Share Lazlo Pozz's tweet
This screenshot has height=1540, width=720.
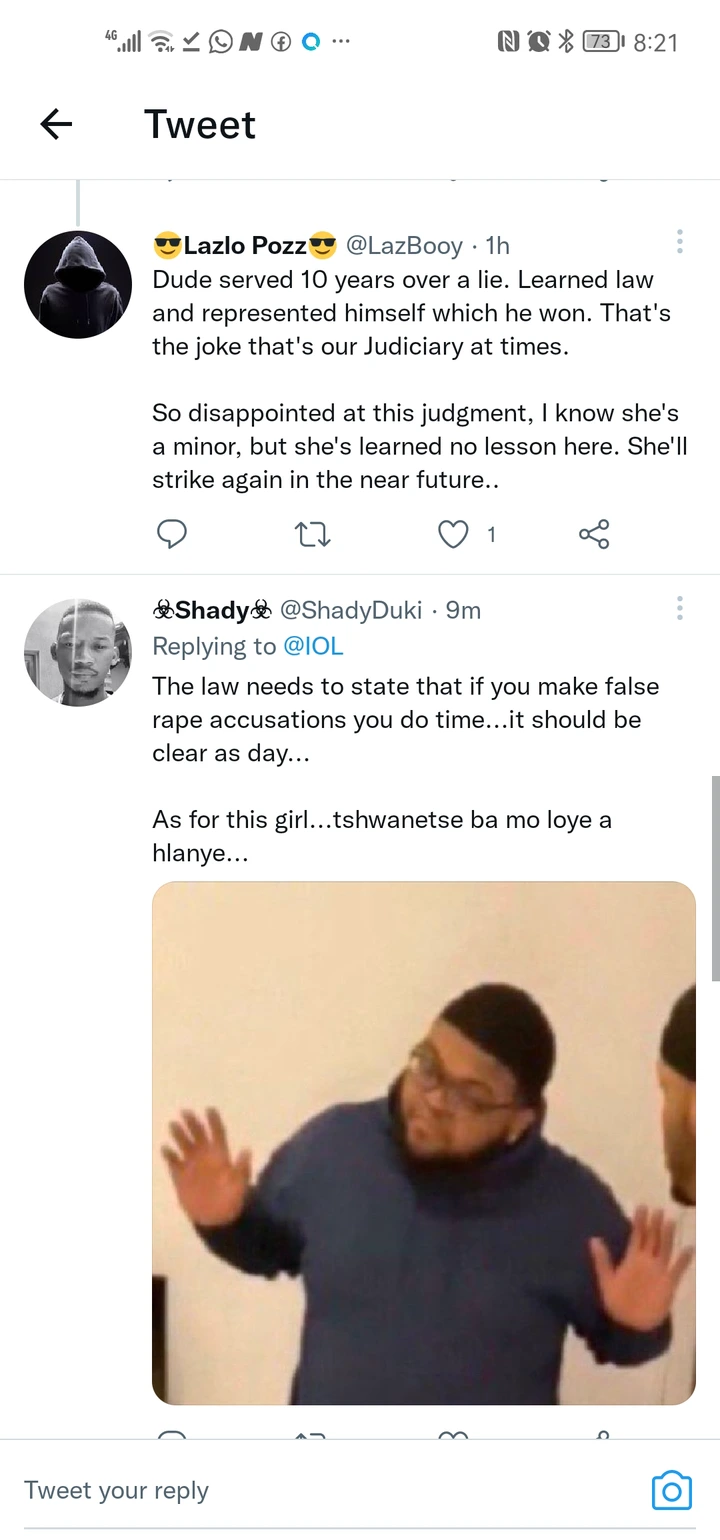[594, 535]
